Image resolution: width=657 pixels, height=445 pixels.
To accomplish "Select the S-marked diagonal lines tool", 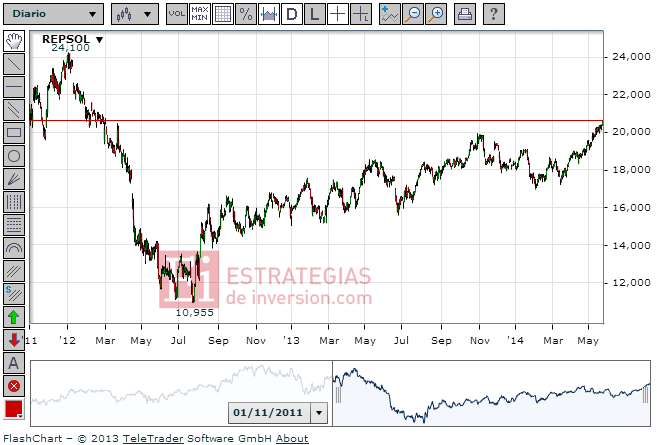I will pos(14,294).
